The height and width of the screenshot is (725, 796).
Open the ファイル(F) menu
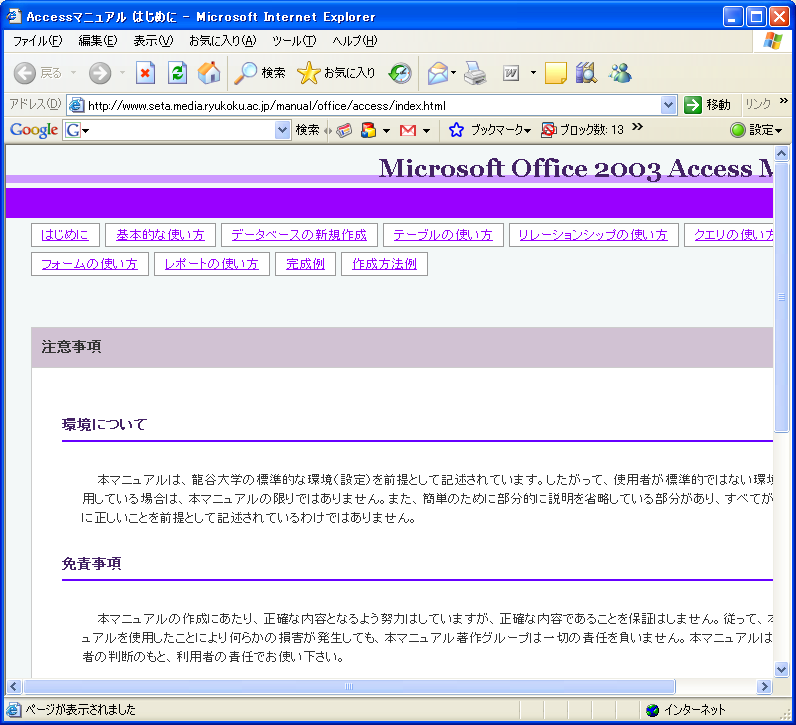point(38,41)
